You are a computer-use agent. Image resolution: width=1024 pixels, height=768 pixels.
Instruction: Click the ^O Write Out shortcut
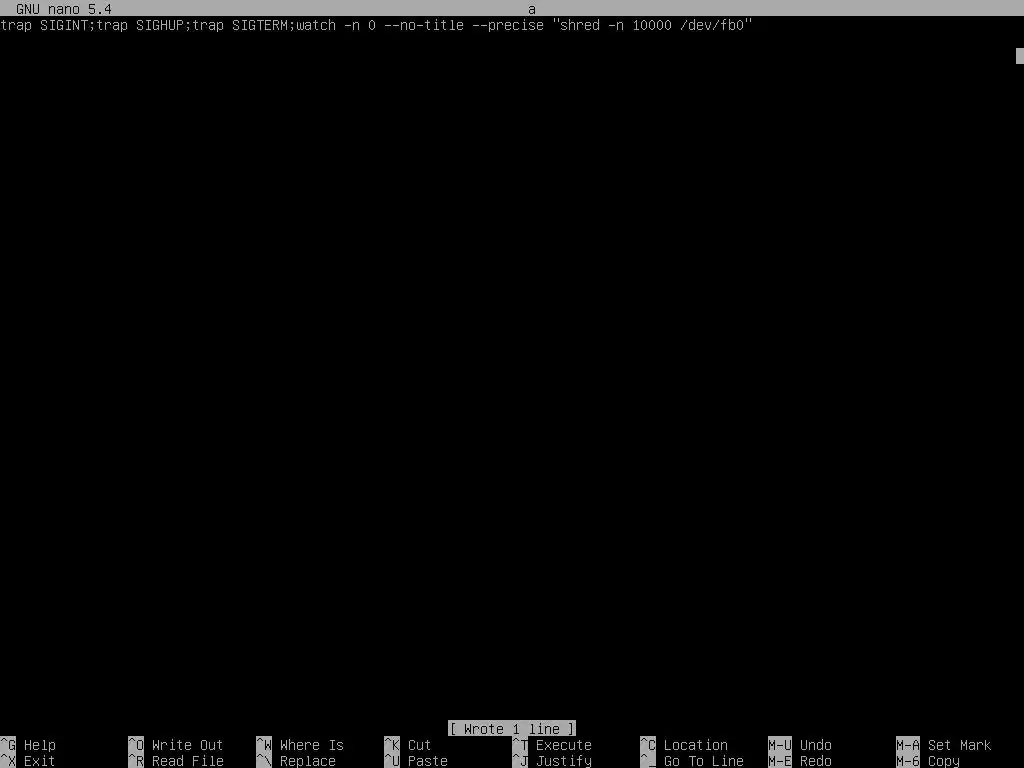[176, 744]
